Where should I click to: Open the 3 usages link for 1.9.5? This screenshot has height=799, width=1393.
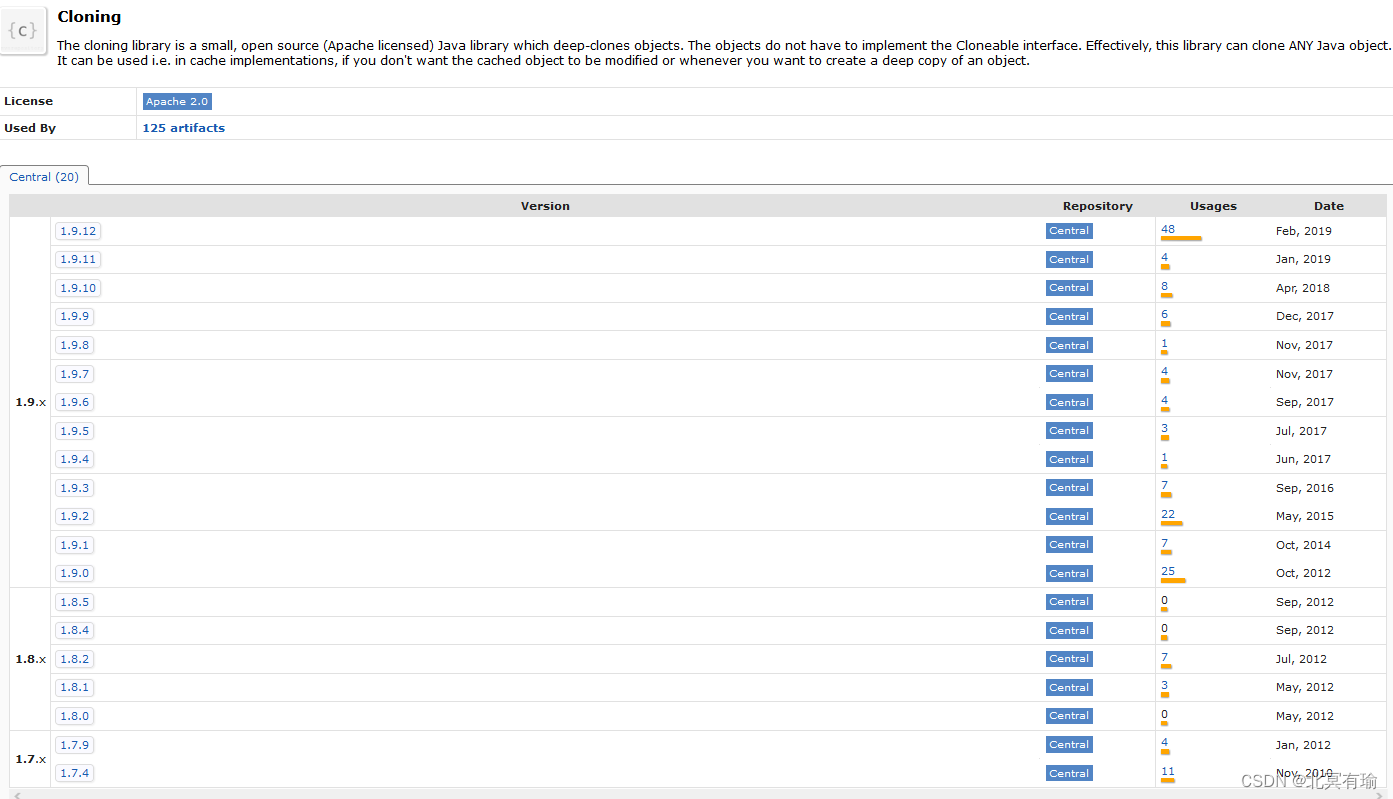(x=1164, y=429)
